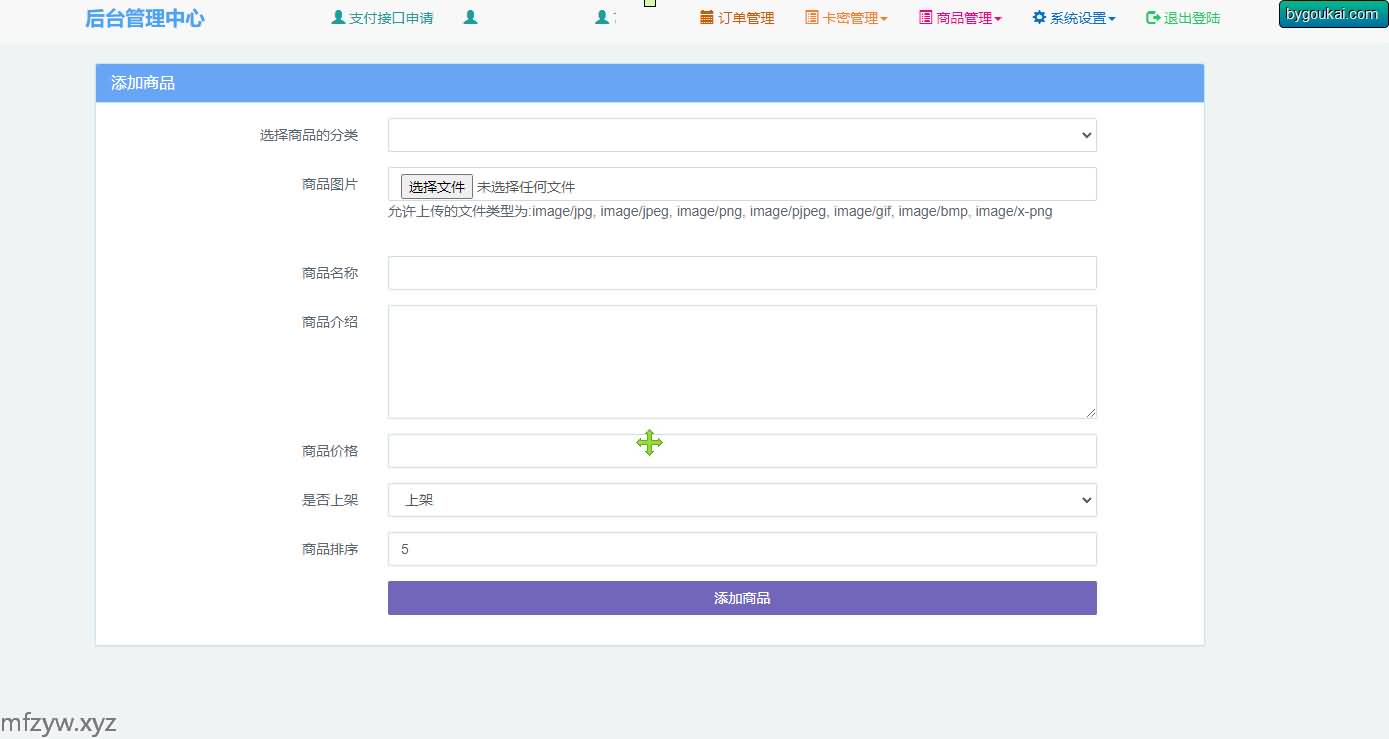
Task: Expand the 是否上架 listing status dropdown
Action: pos(741,500)
